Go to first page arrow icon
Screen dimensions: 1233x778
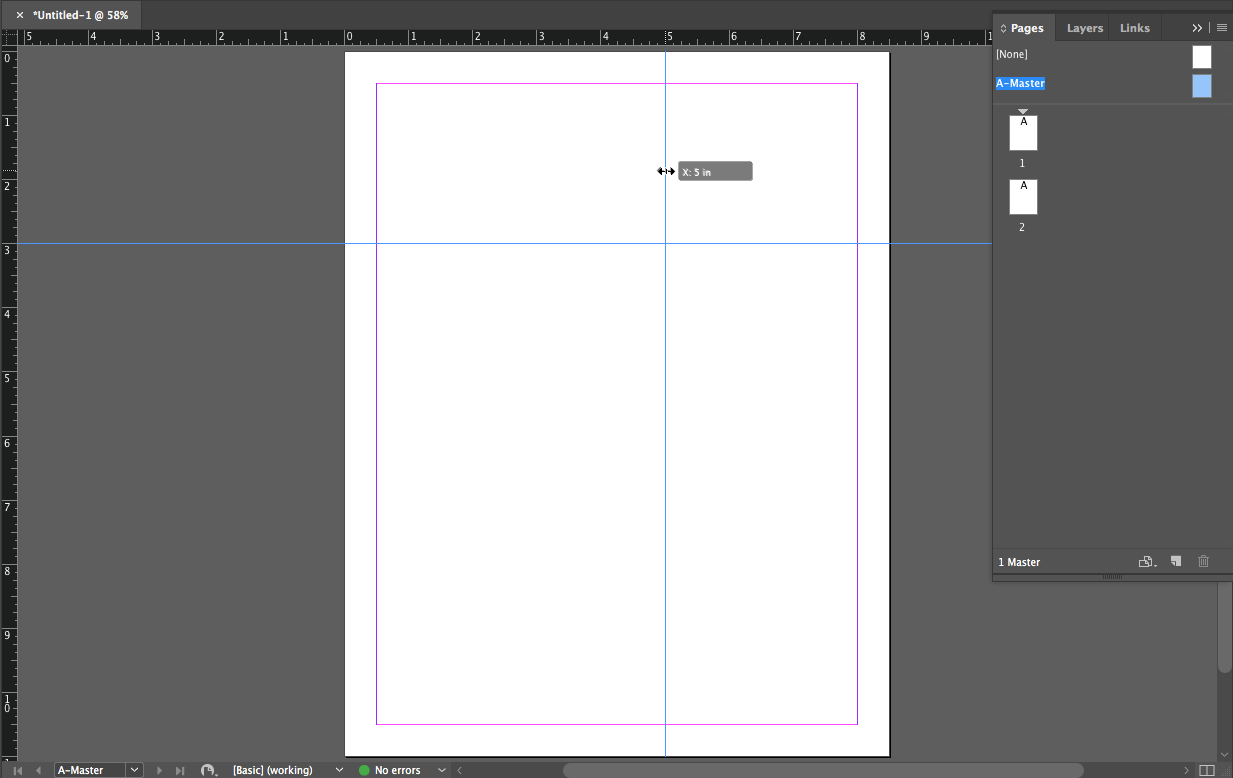pos(17,770)
